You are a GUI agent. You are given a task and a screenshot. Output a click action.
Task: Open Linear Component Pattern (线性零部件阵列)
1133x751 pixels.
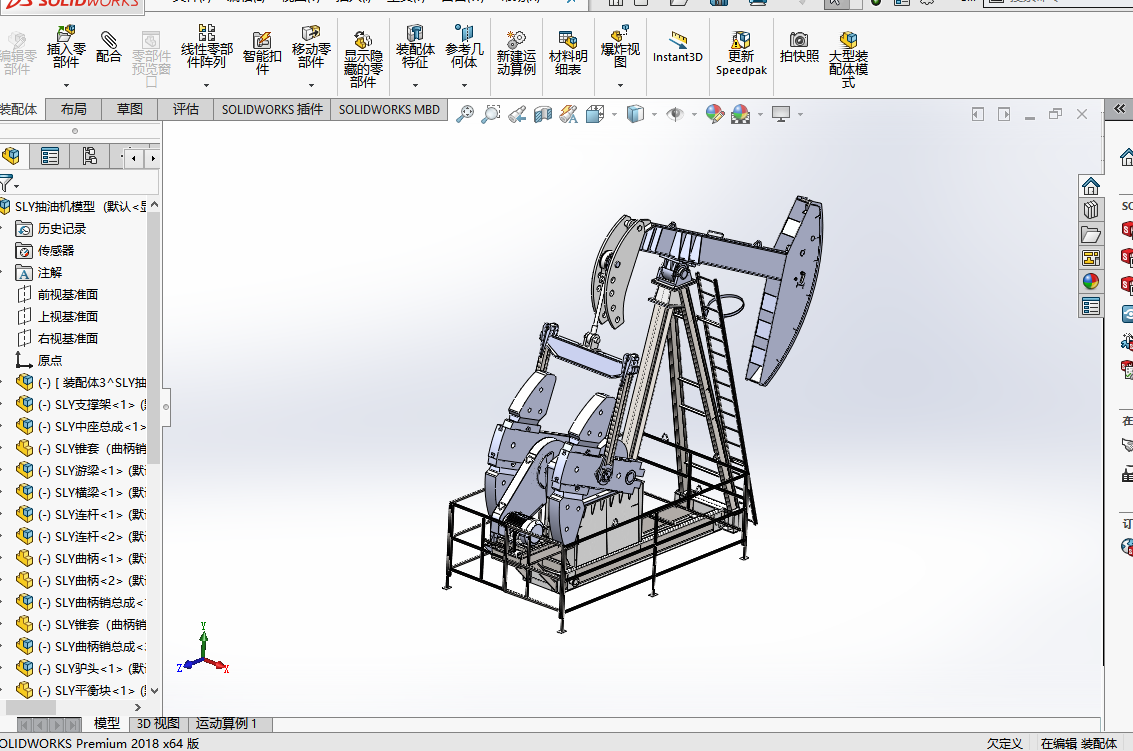point(207,46)
